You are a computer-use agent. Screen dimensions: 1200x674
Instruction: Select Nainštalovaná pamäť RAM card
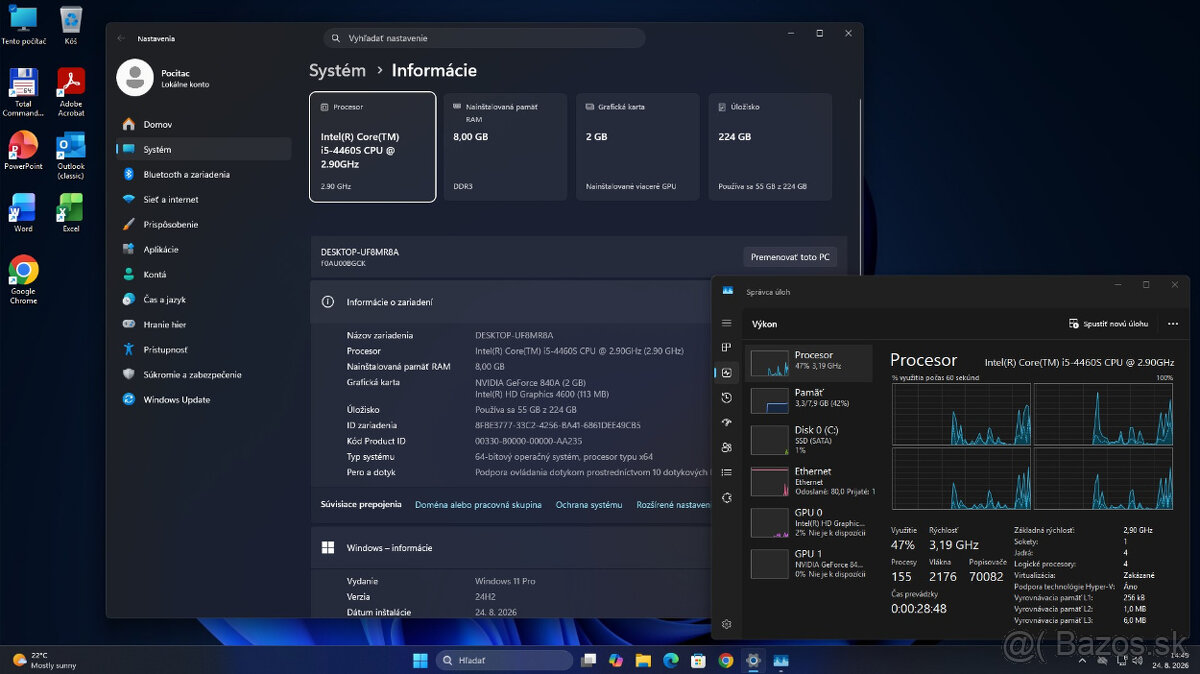coord(505,147)
